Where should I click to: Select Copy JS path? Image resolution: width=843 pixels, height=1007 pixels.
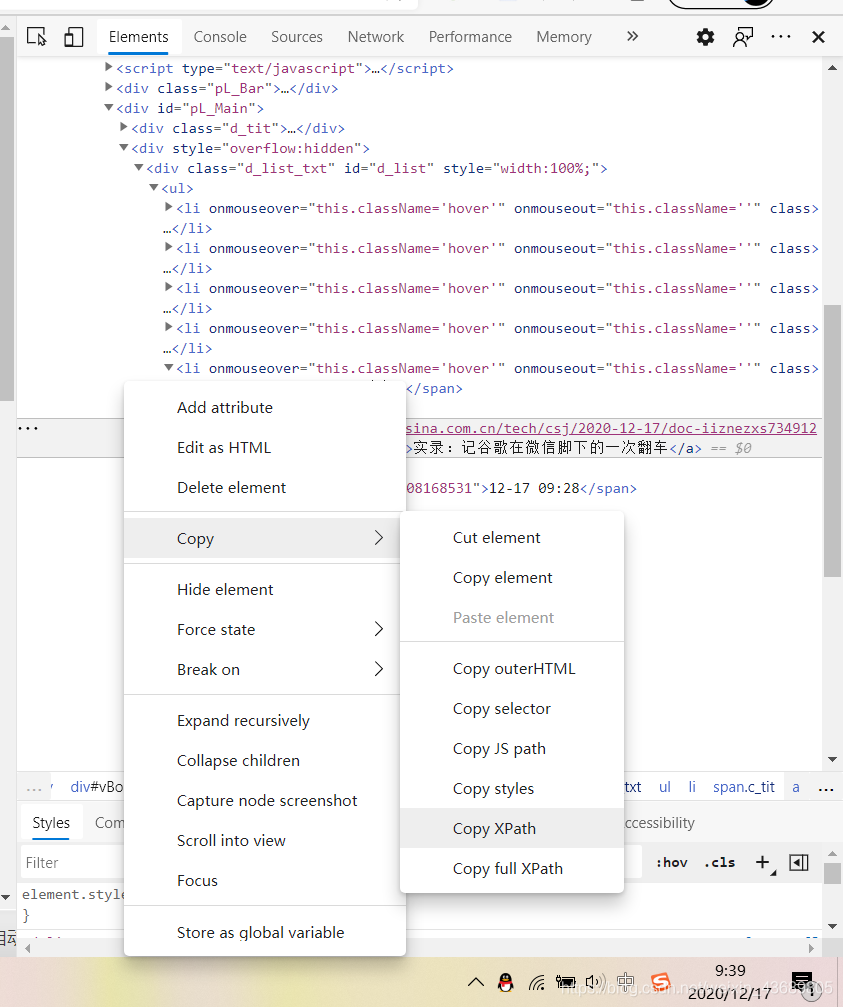[x=512, y=748]
